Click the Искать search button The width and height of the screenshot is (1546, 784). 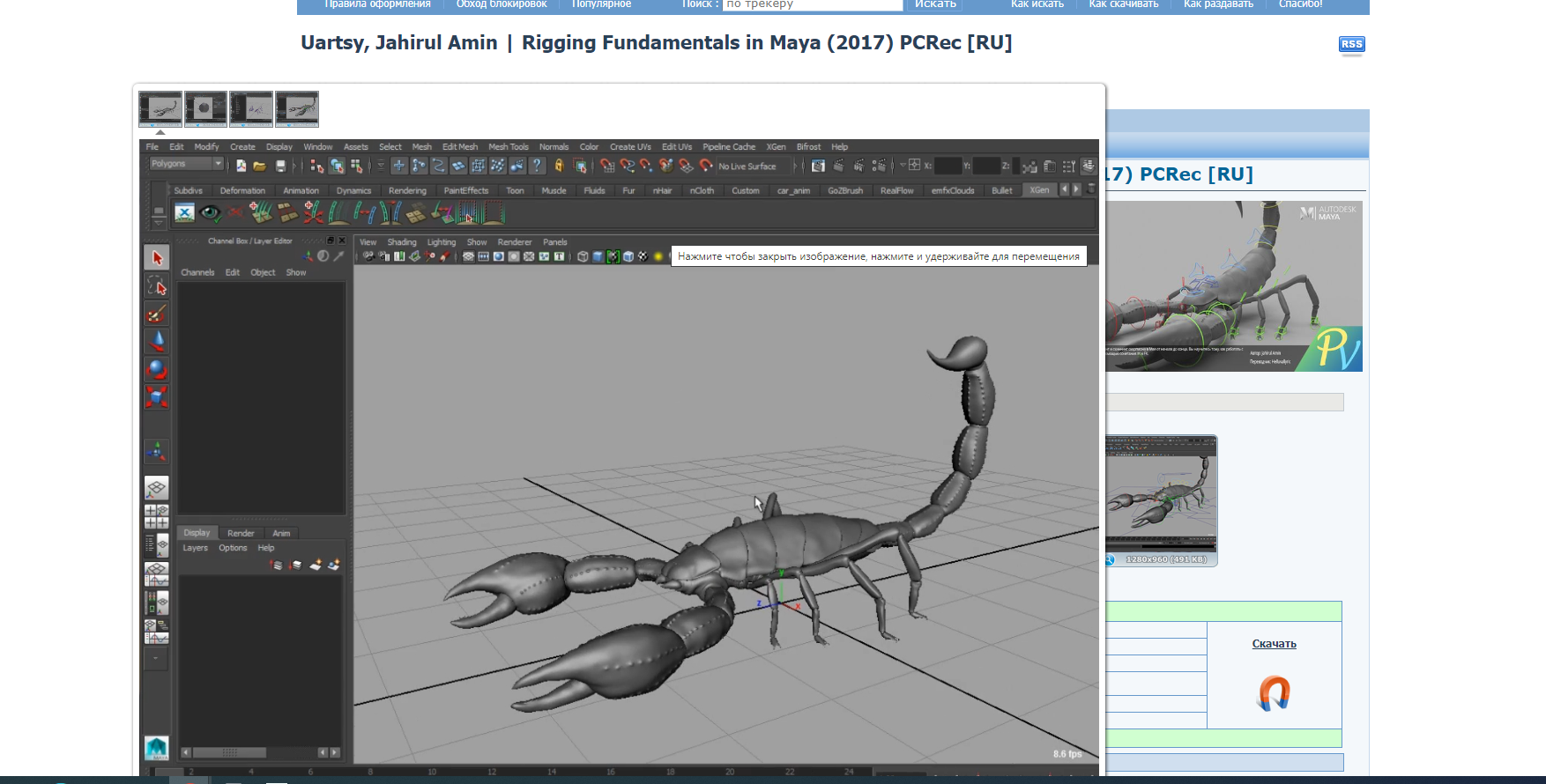(x=935, y=4)
